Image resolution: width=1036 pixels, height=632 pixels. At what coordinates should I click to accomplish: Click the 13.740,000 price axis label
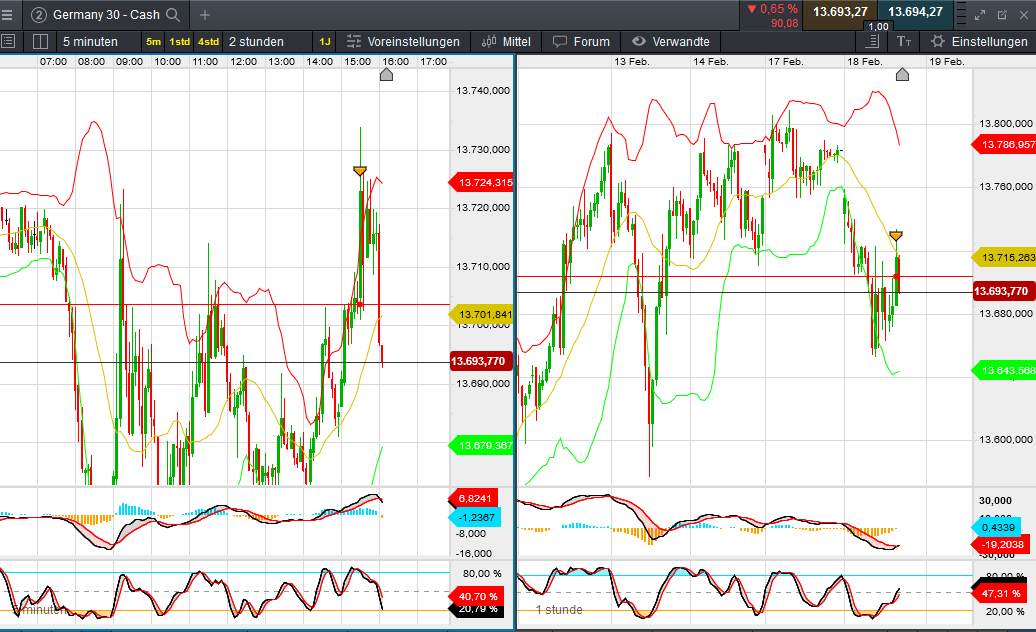click(x=483, y=90)
